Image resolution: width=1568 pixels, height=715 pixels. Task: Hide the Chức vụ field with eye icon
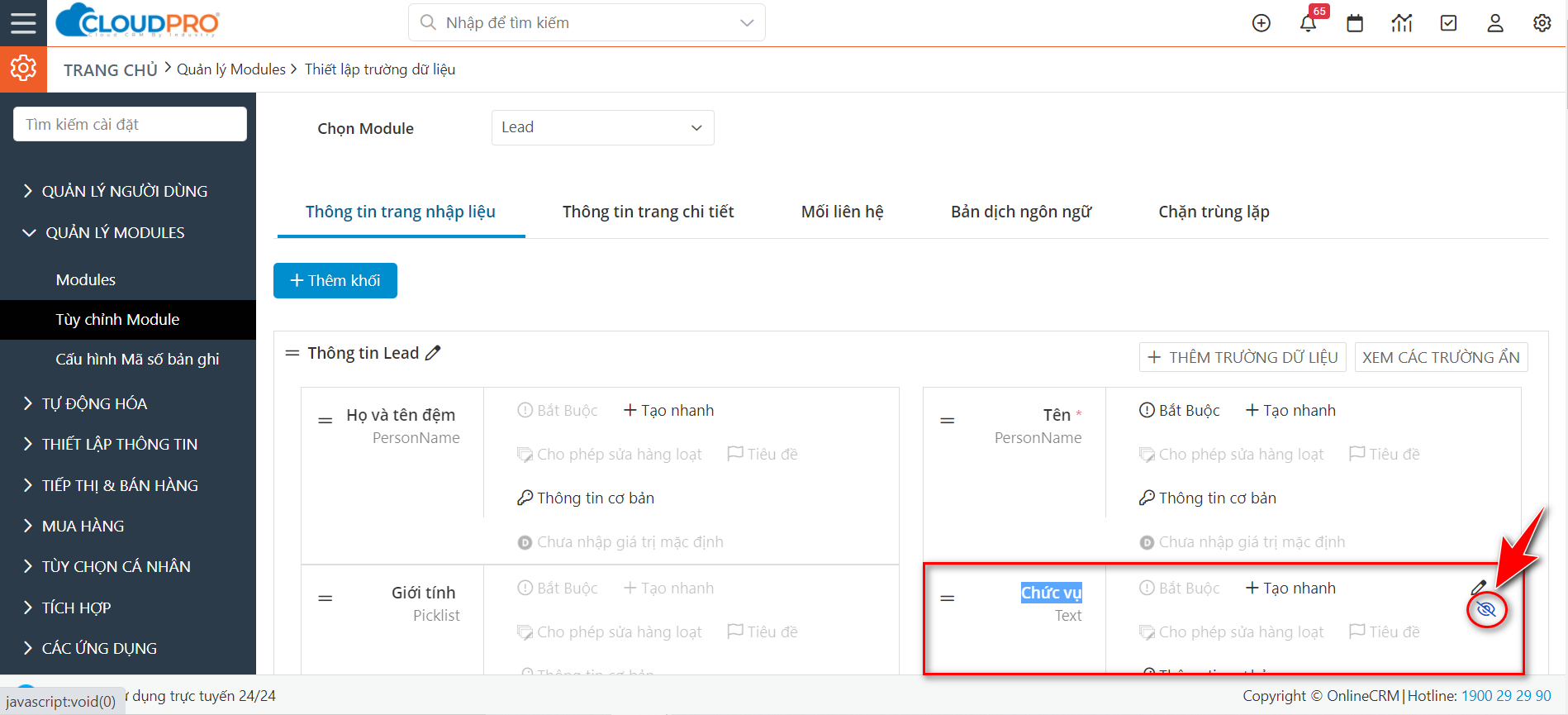pyautogui.click(x=1486, y=610)
